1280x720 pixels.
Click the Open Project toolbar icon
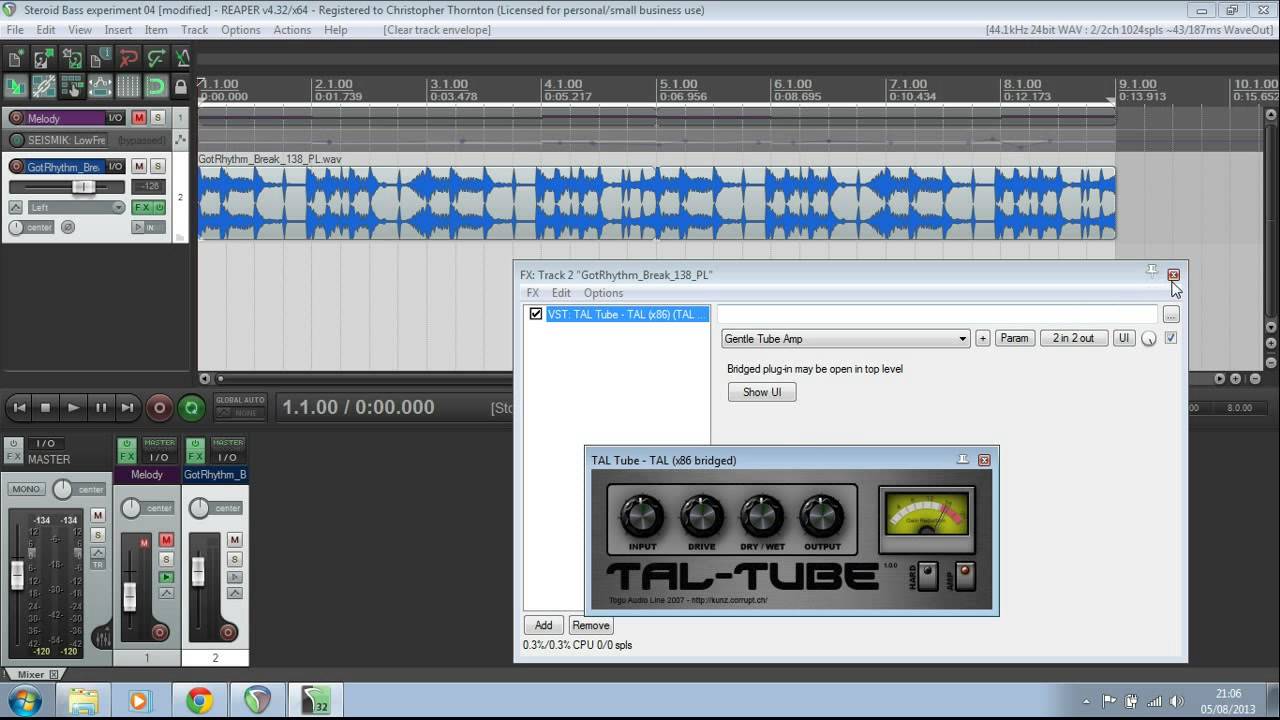pyautogui.click(x=43, y=59)
